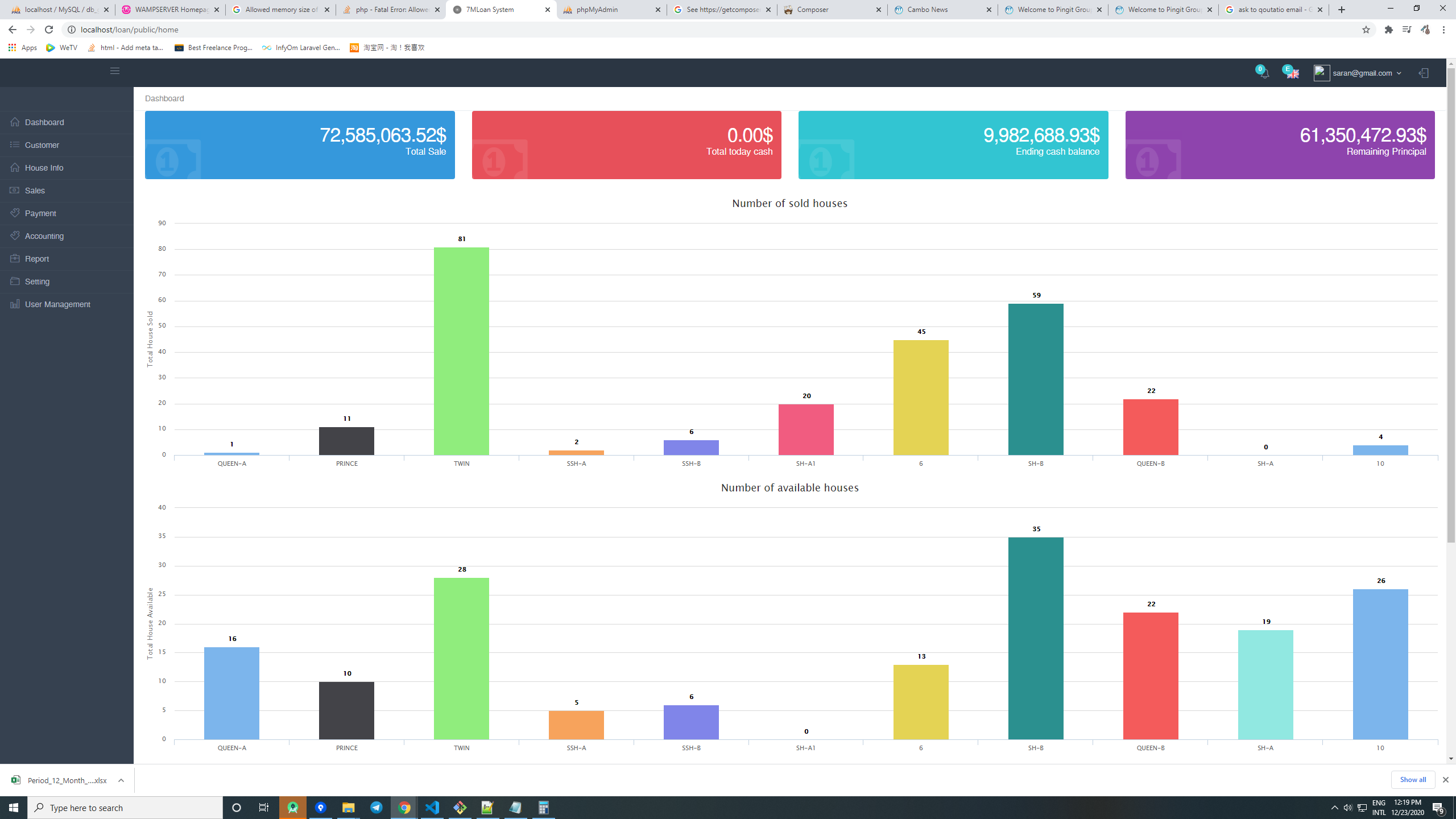Go to Sales in the sidebar
Screen dimensions: 1456x819
tap(35, 191)
